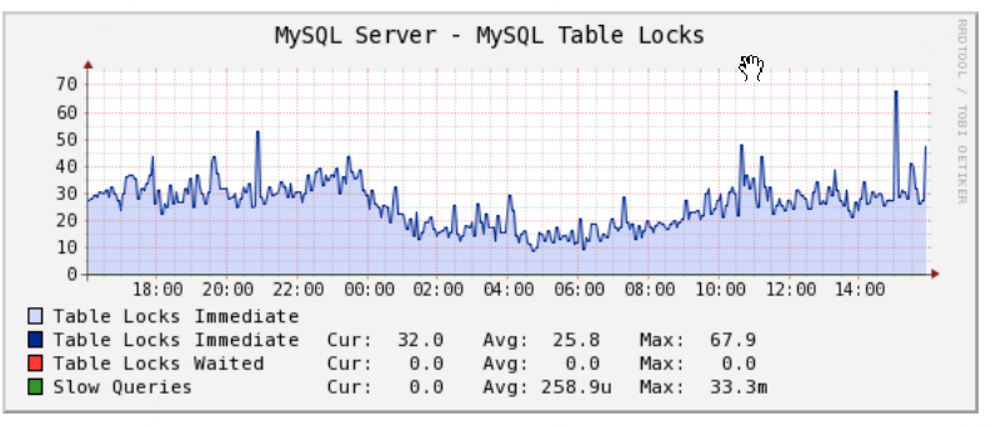Click the 18:00 time axis label

(158, 290)
